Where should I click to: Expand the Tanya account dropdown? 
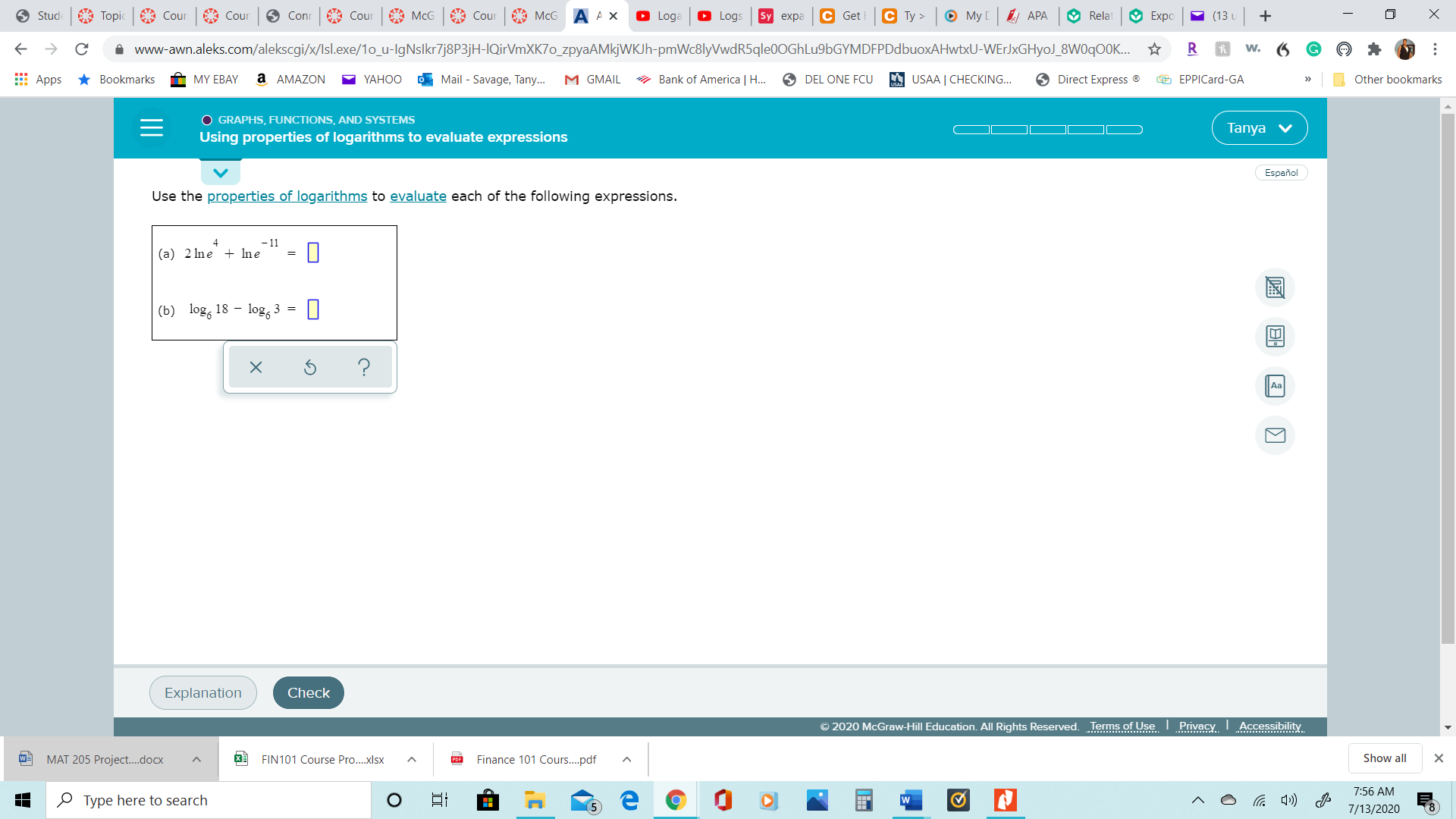point(1259,127)
